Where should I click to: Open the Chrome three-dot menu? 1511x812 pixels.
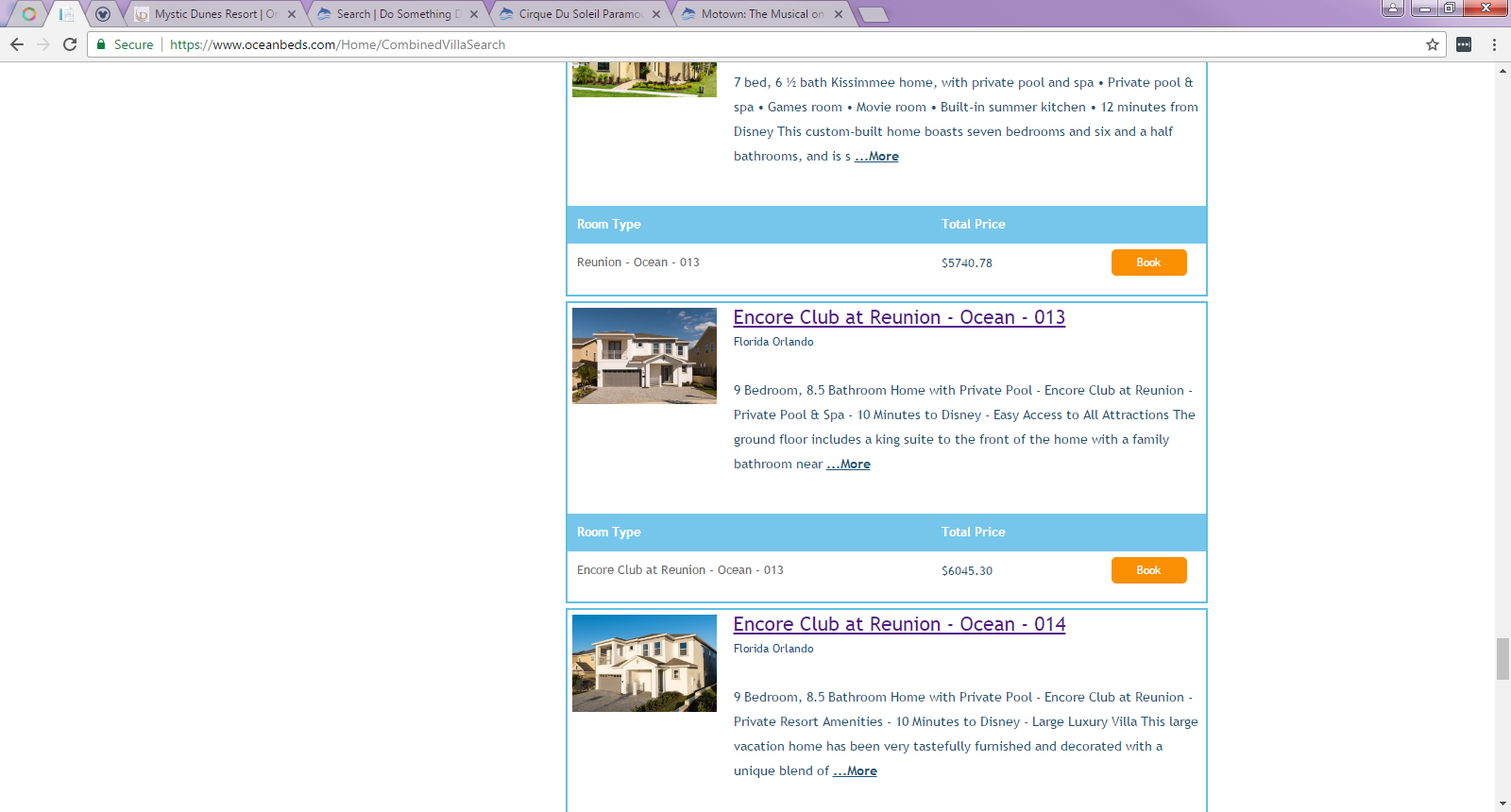point(1494,44)
